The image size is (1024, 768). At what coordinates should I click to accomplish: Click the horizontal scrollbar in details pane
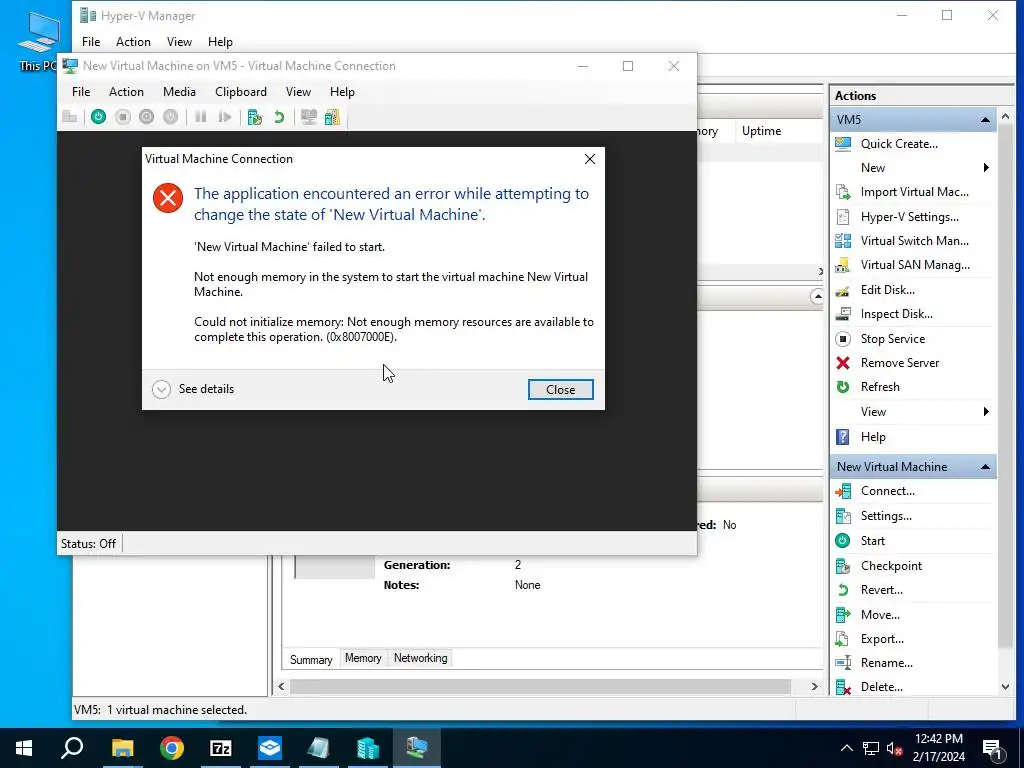(x=540, y=686)
